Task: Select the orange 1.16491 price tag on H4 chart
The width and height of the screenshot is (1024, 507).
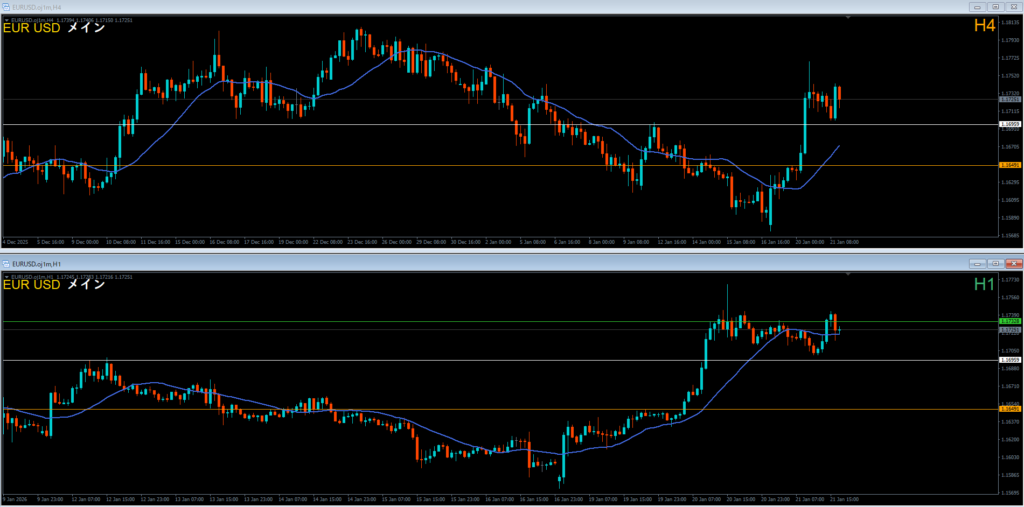Action: click(1009, 165)
